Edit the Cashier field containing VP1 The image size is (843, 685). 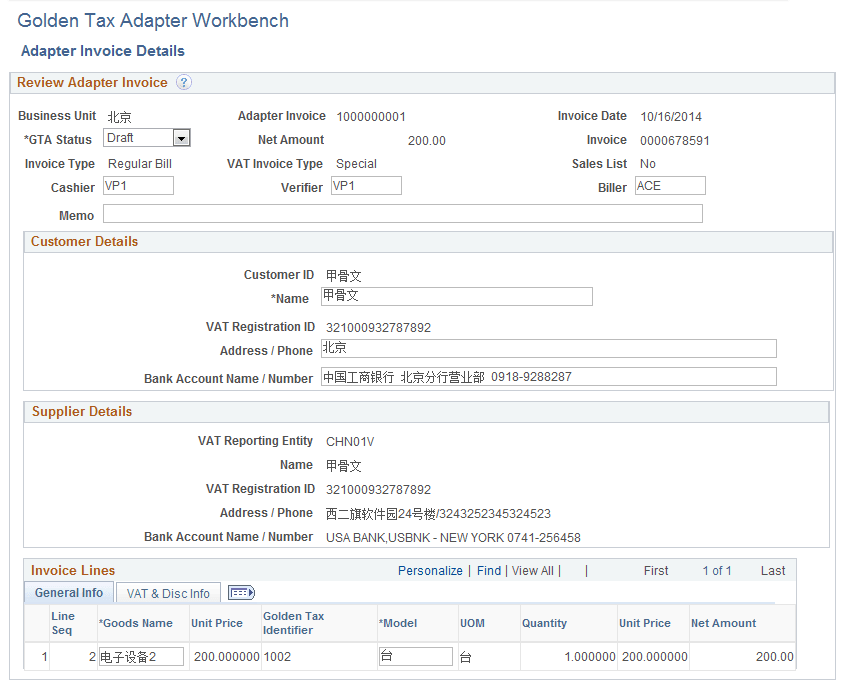click(x=136, y=186)
